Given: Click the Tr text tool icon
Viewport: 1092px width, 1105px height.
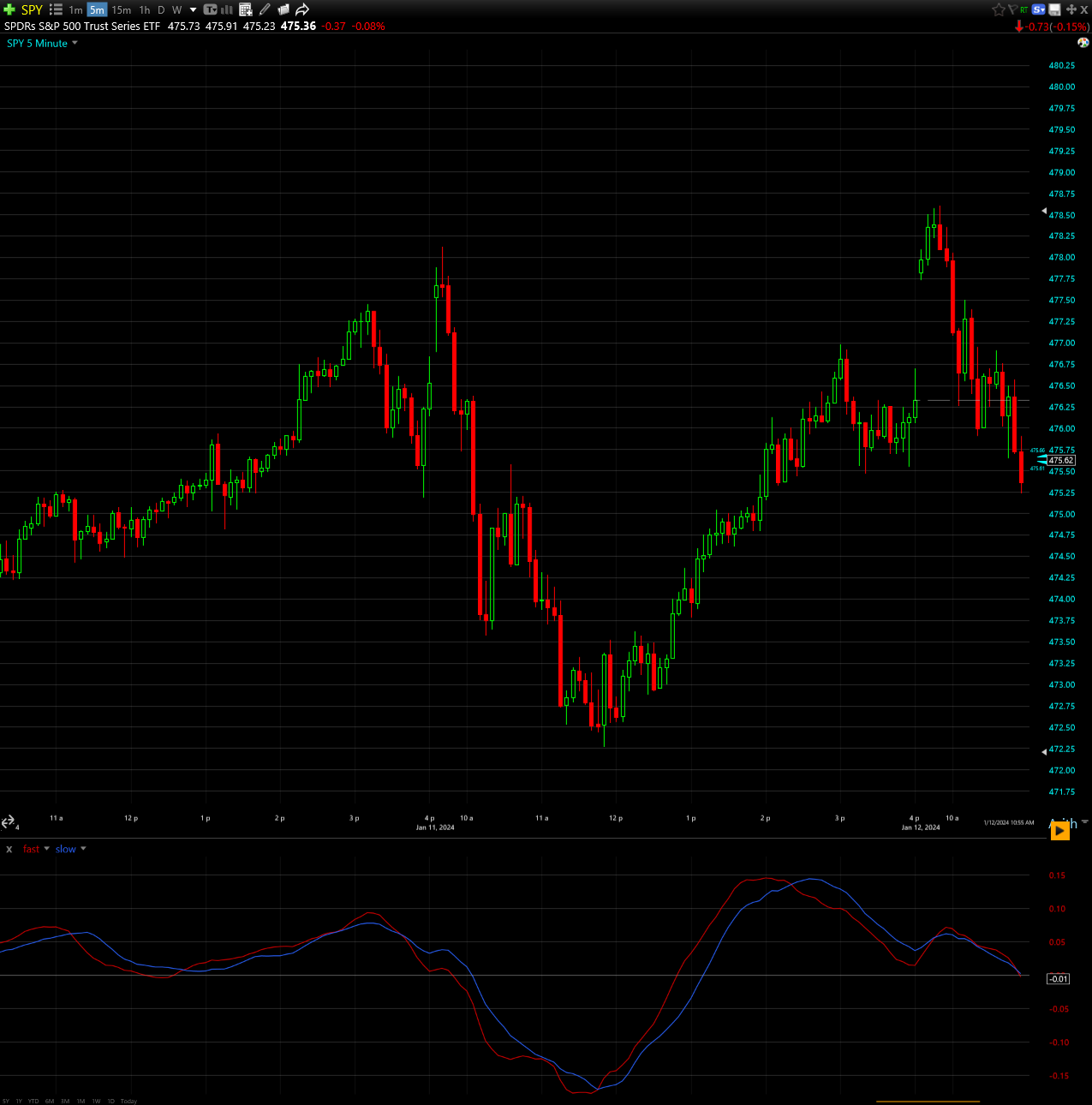Looking at the screenshot, I should pos(210,9).
